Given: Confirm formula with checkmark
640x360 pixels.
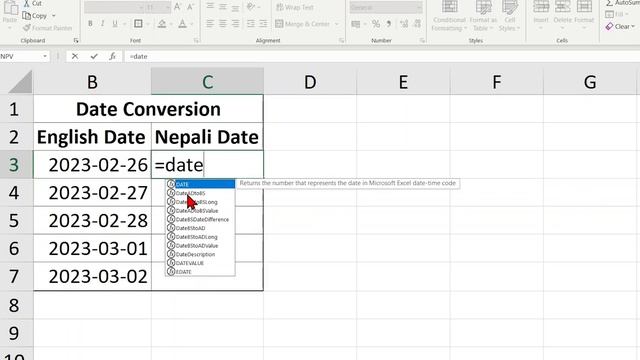Looking at the screenshot, I should click(94, 56).
